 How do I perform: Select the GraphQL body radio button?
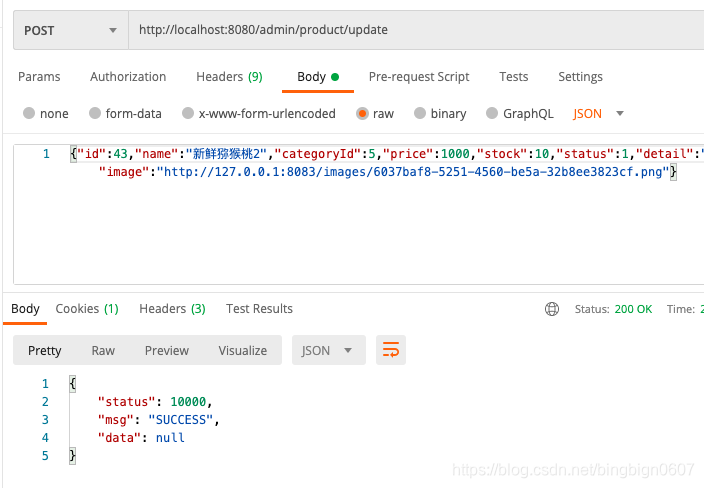[x=492, y=113]
